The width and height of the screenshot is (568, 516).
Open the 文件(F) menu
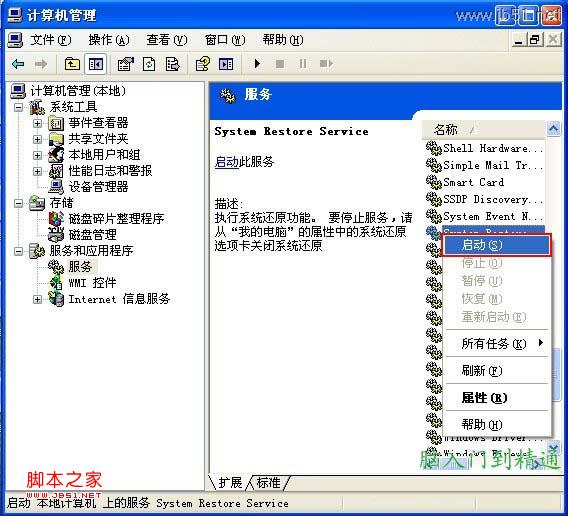[x=51, y=40]
